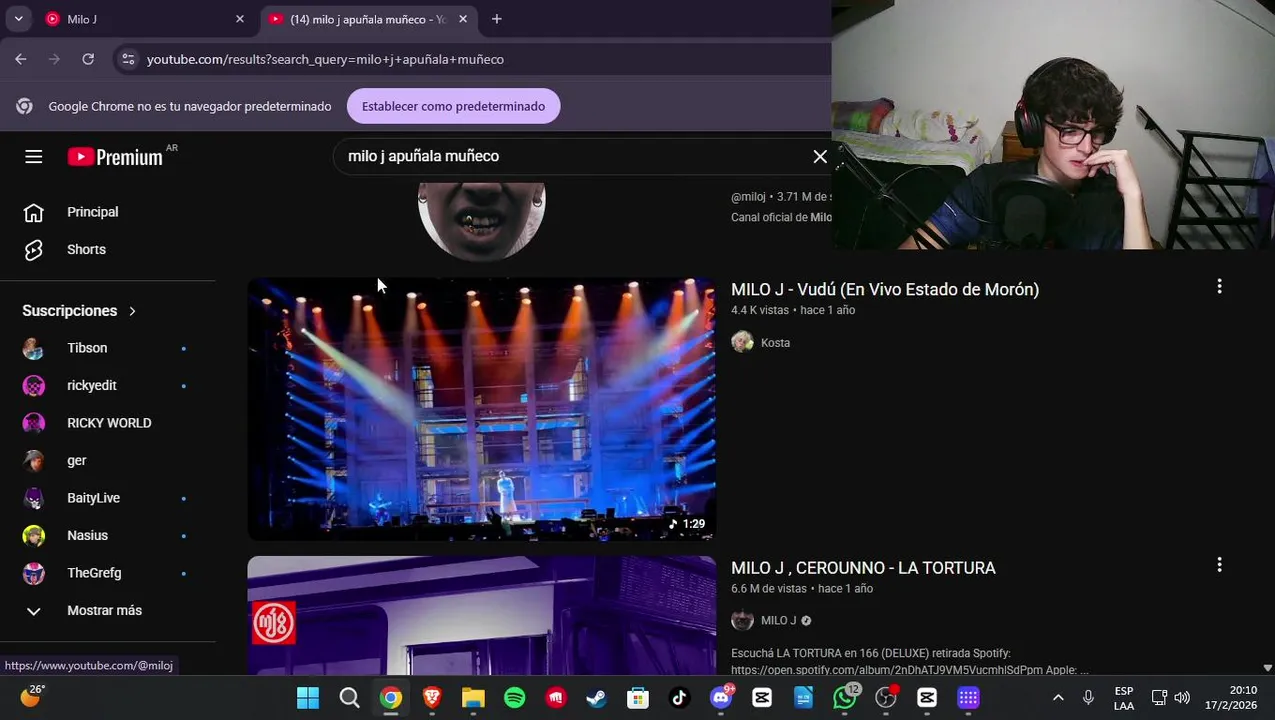
Task: Open the clock and date panel
Action: click(1231, 697)
